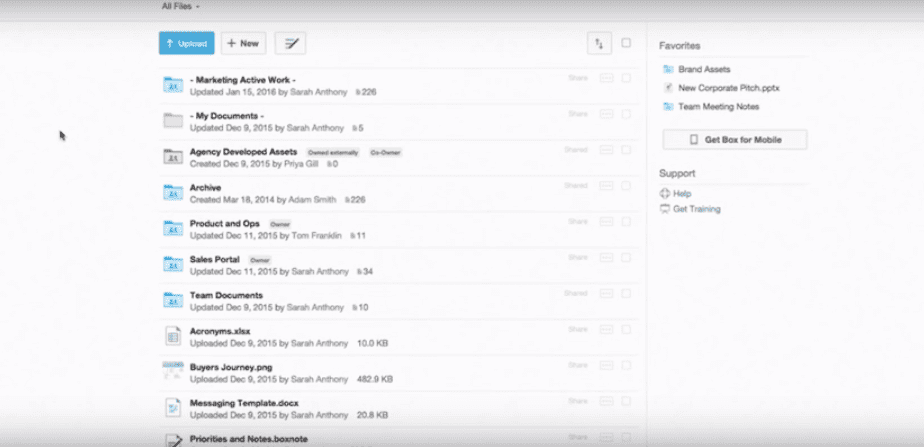Click the Marketing Active Work folder icon

[173, 85]
